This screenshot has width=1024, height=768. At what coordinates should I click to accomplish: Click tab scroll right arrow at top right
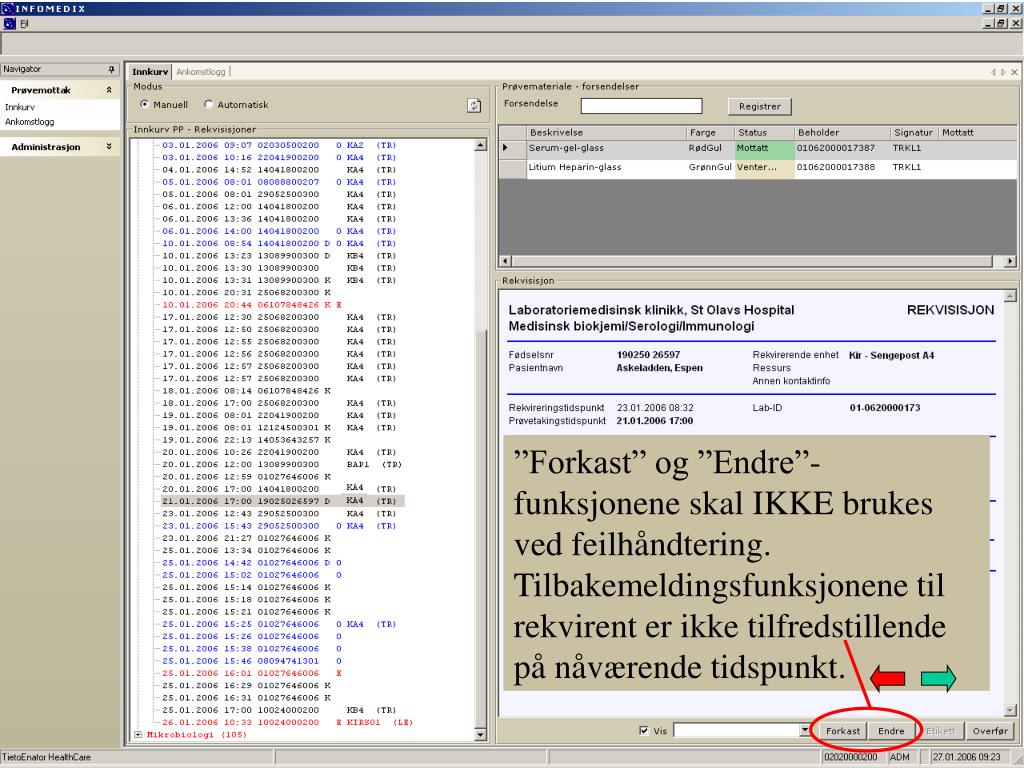tap(1003, 72)
